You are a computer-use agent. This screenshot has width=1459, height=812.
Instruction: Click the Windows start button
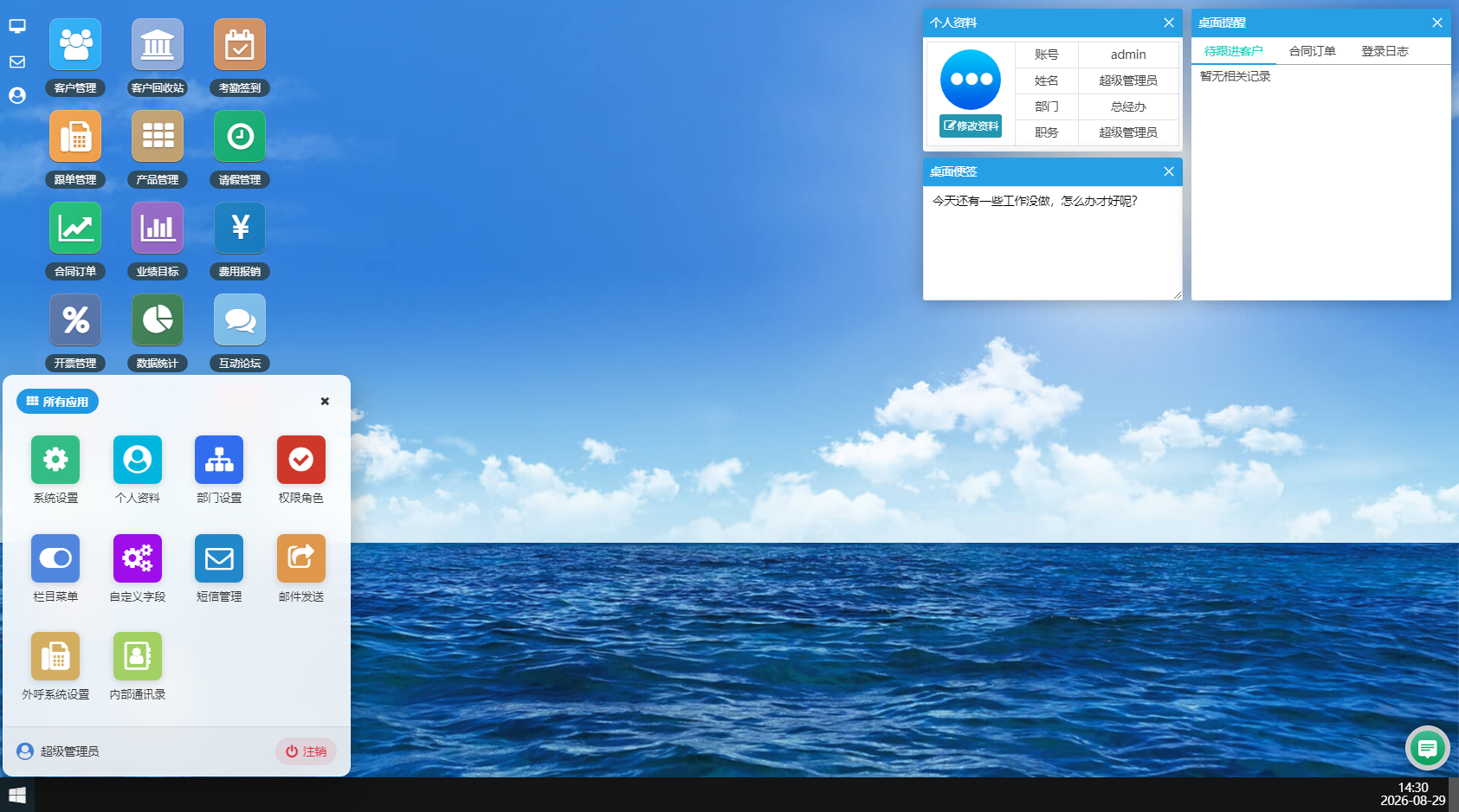tap(17, 795)
